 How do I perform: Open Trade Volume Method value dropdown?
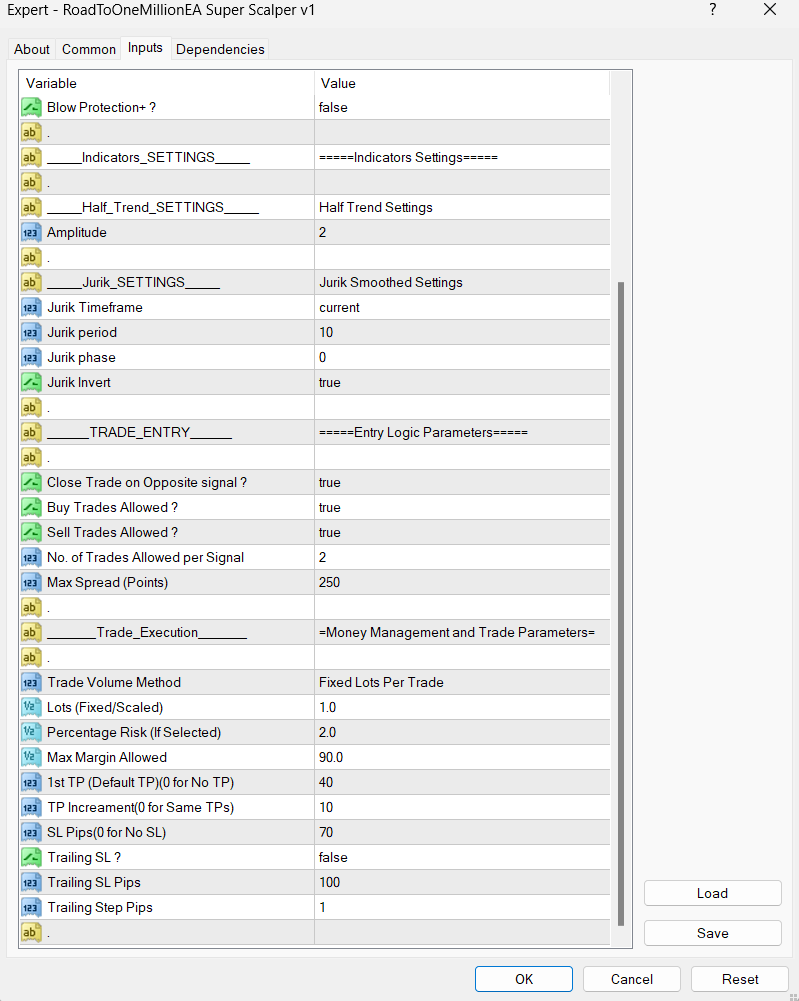[x=462, y=682]
